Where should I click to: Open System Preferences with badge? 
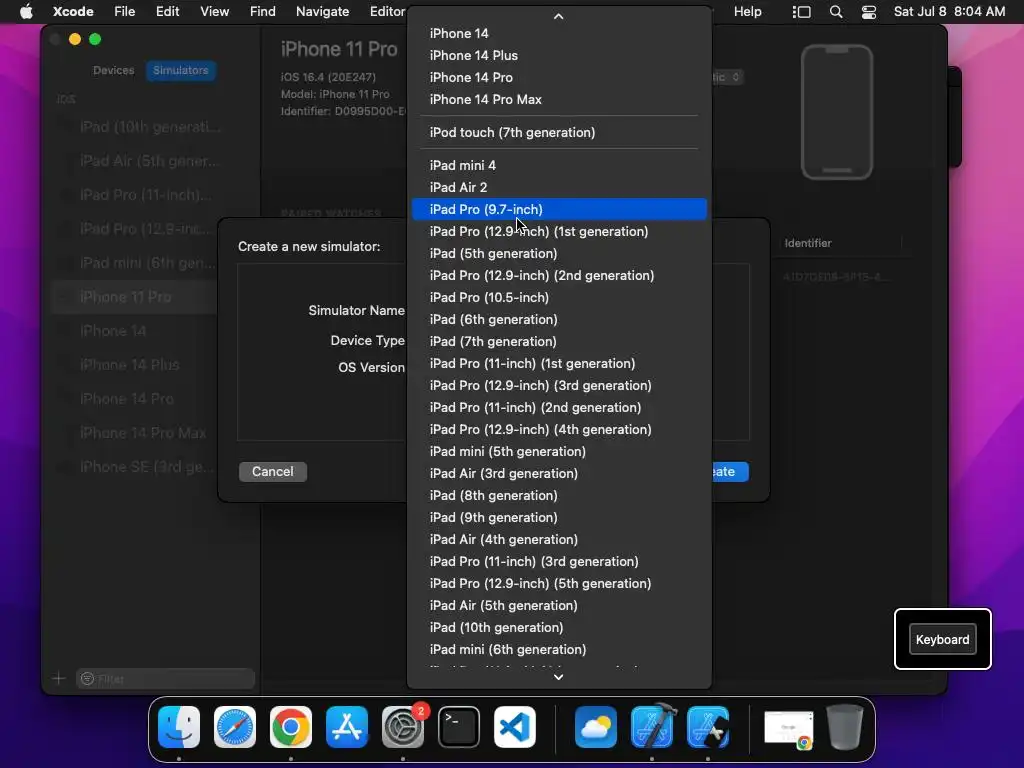(403, 727)
